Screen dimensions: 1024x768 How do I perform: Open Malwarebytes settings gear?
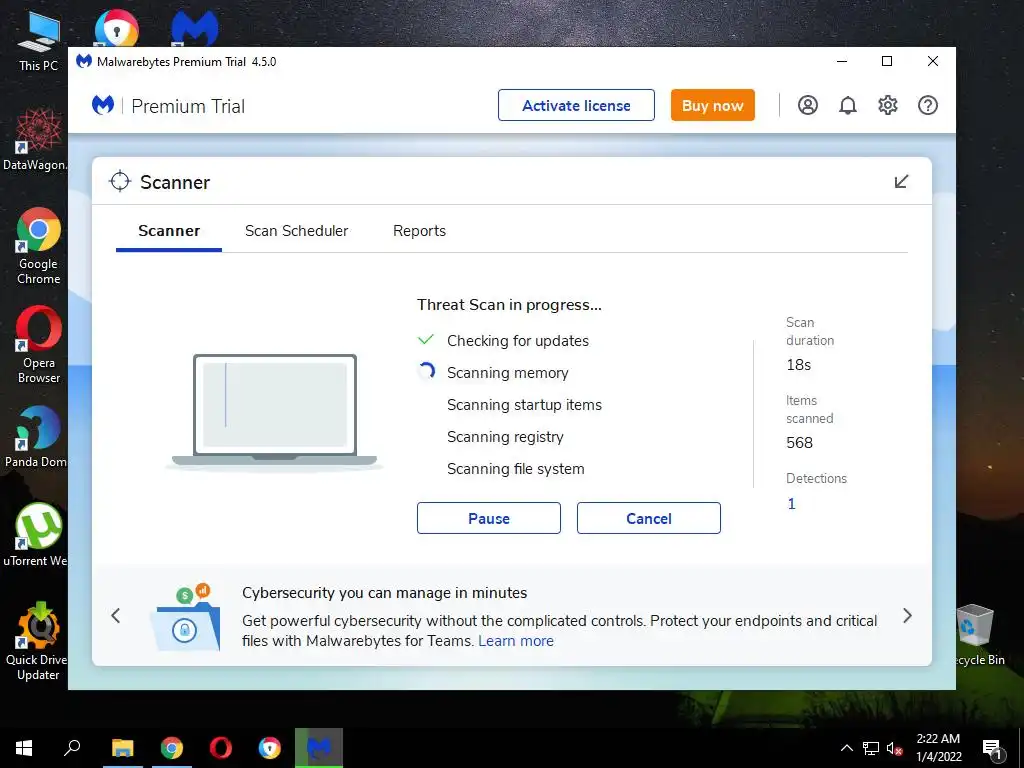tap(888, 105)
